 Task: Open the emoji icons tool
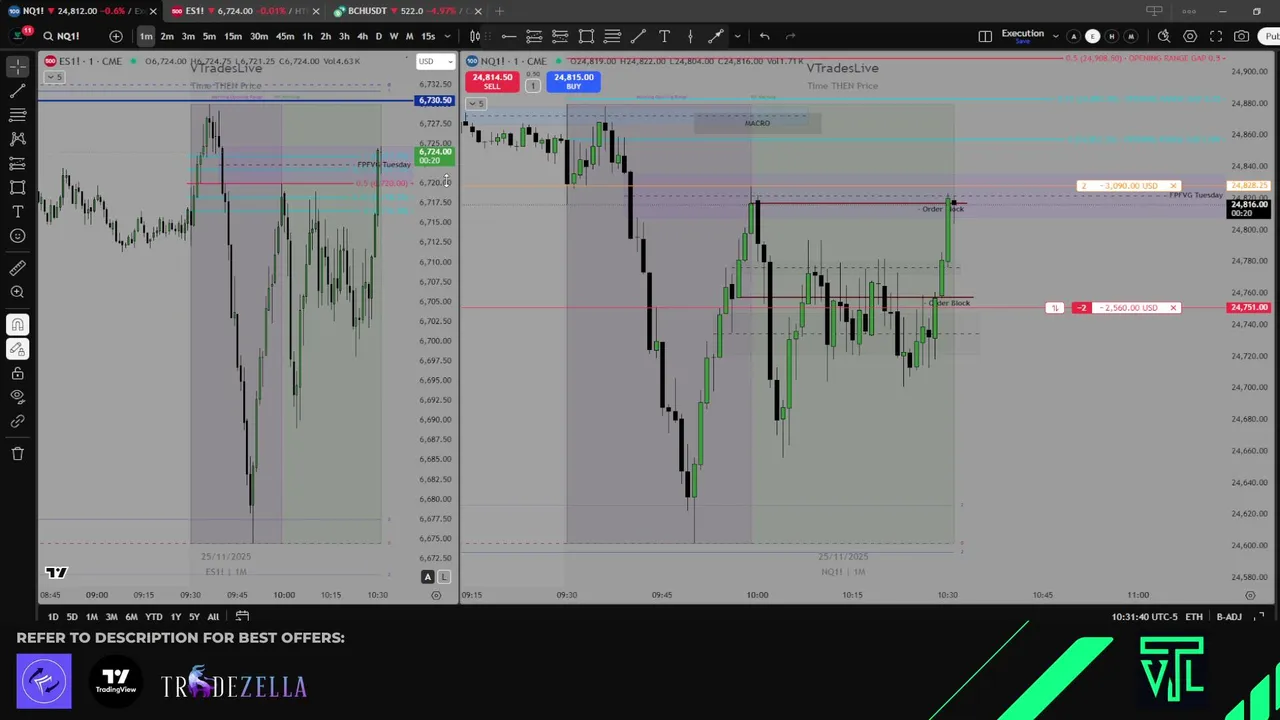[18, 236]
